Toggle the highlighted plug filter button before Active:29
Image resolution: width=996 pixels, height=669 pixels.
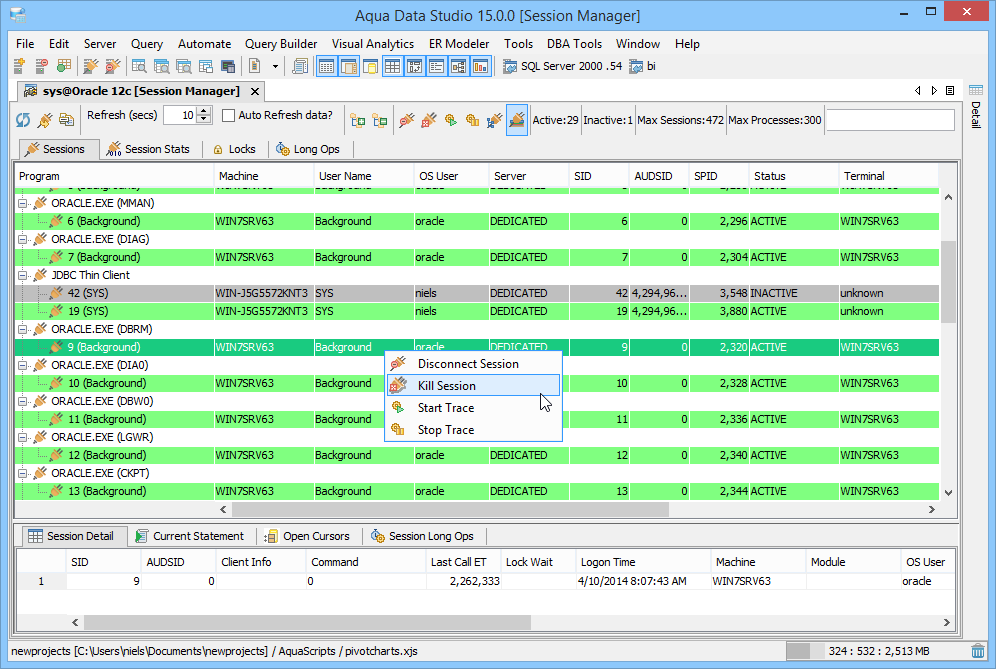(516, 120)
